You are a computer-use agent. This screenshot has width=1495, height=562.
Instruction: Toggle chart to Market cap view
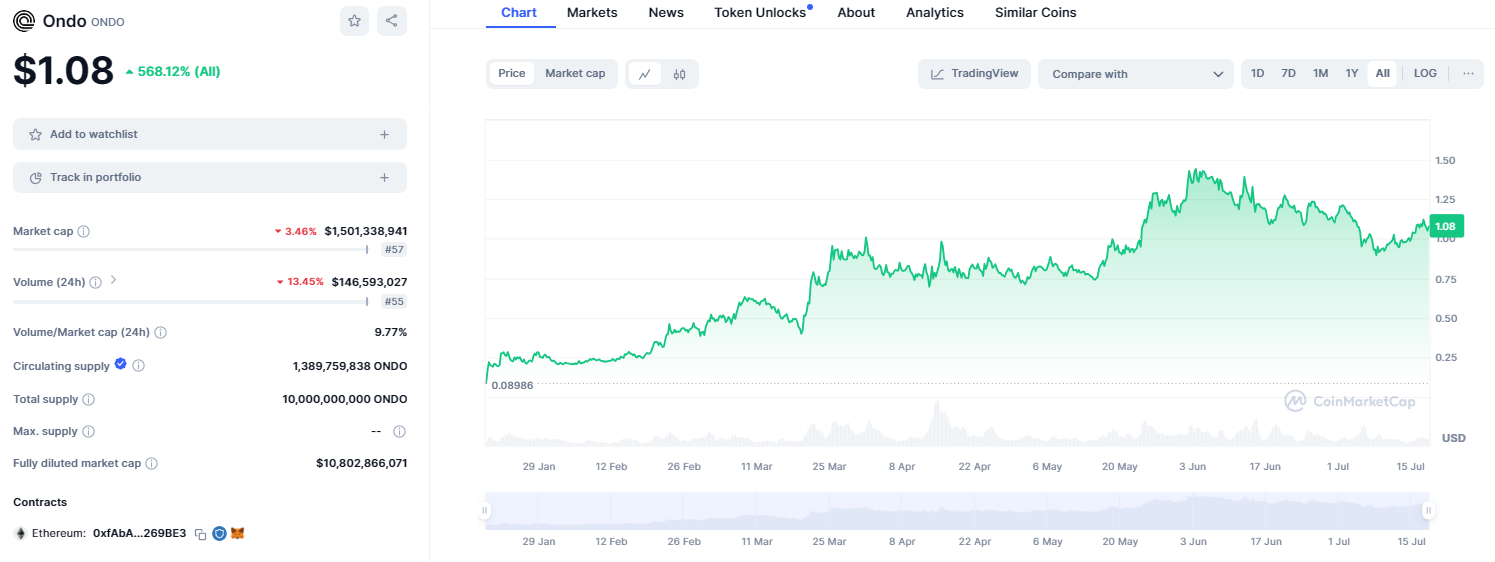coord(575,74)
